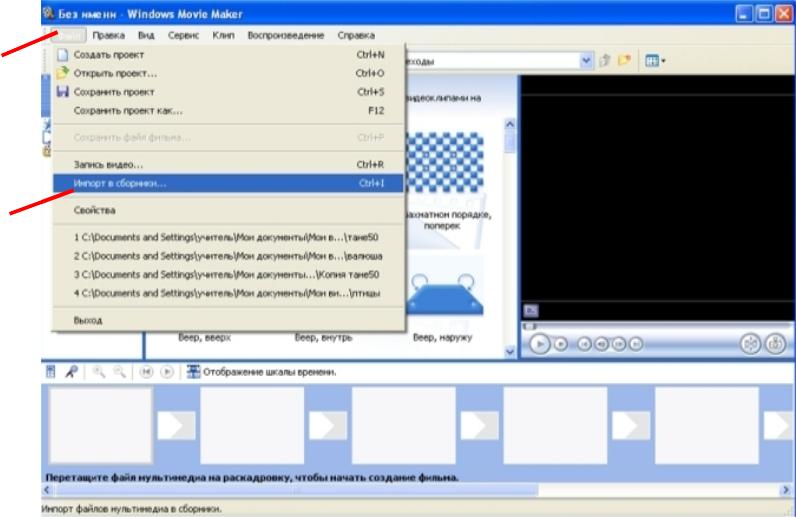Image resolution: width=796 pixels, height=517 pixels.
Task: Click the Forward button in preview controls
Action: (x=636, y=344)
